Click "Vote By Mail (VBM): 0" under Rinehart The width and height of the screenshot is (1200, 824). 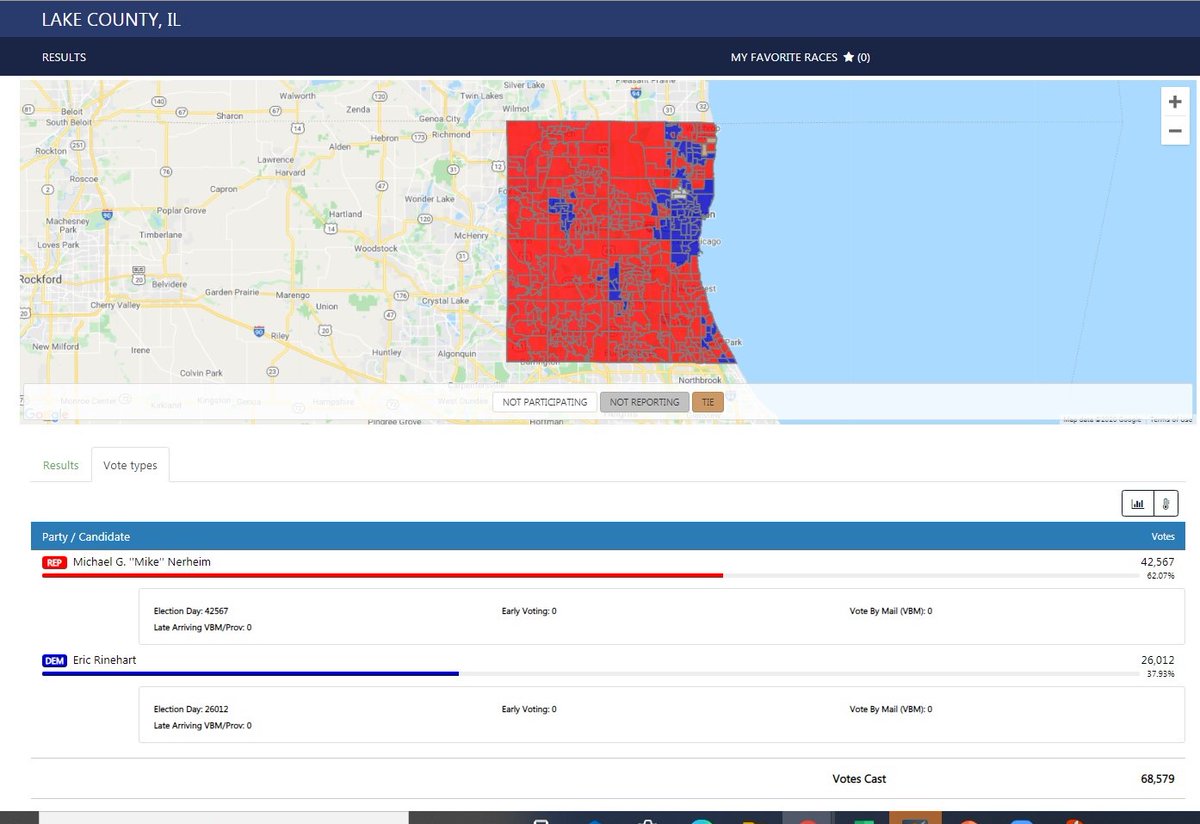891,709
